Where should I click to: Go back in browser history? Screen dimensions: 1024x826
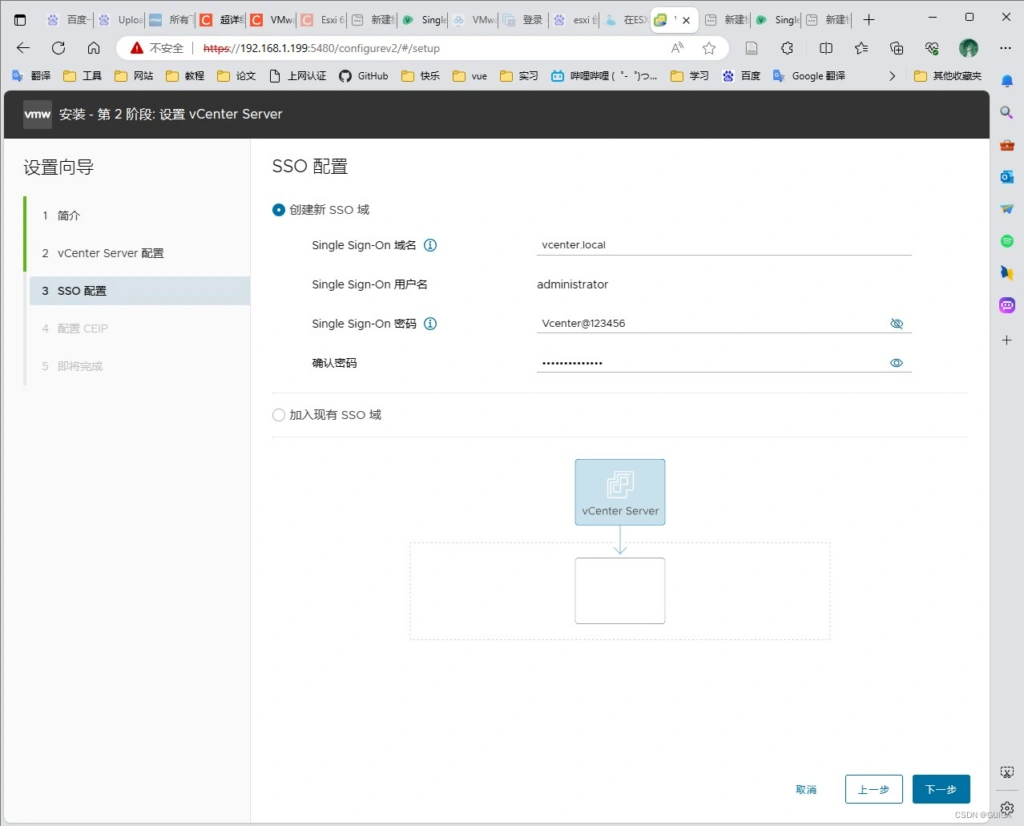coord(23,48)
